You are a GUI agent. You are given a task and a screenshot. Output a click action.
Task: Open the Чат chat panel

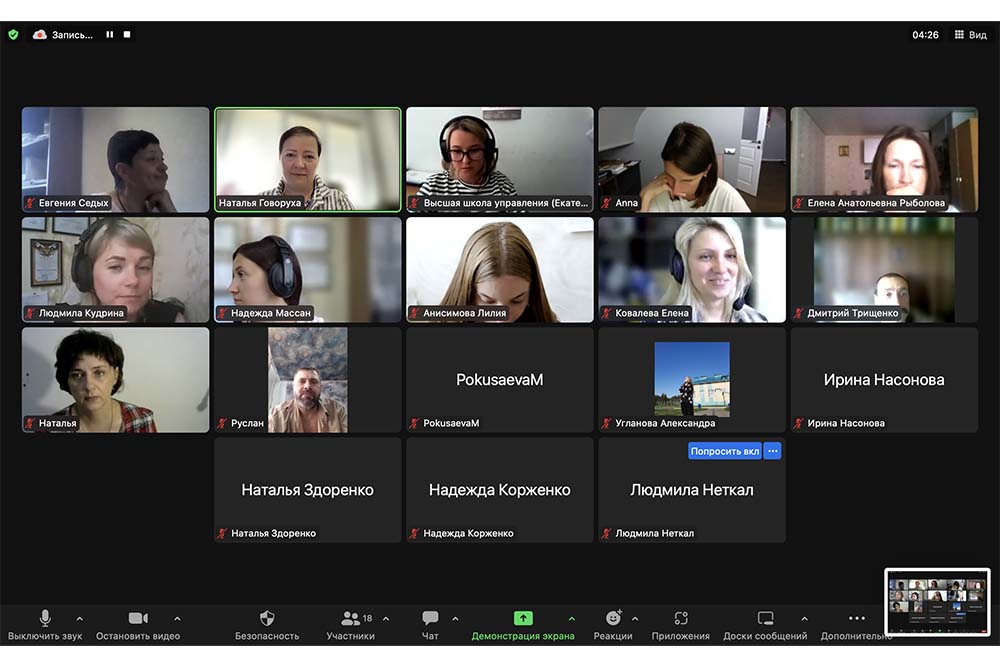coord(430,619)
